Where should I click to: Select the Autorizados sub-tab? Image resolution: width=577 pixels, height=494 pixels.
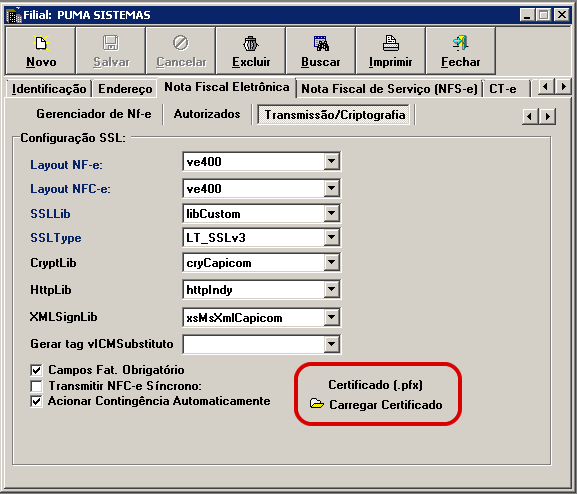coord(207,114)
